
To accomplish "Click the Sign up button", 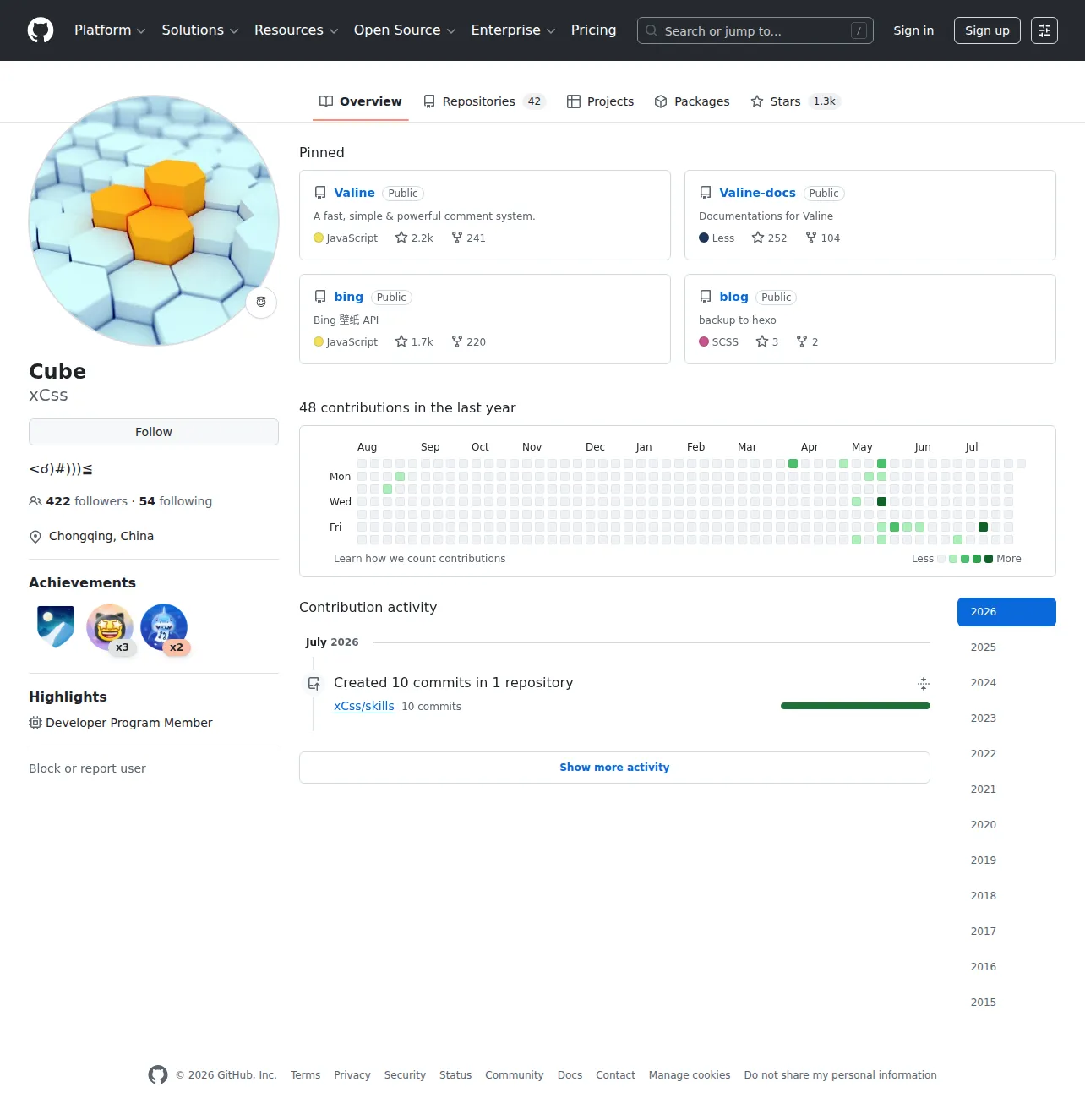I will click(987, 30).
